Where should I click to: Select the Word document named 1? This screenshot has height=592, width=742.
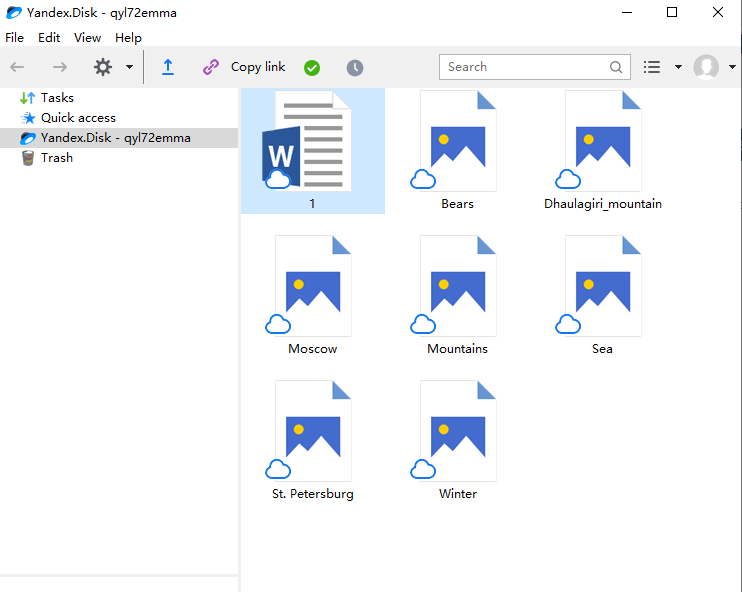pos(313,151)
